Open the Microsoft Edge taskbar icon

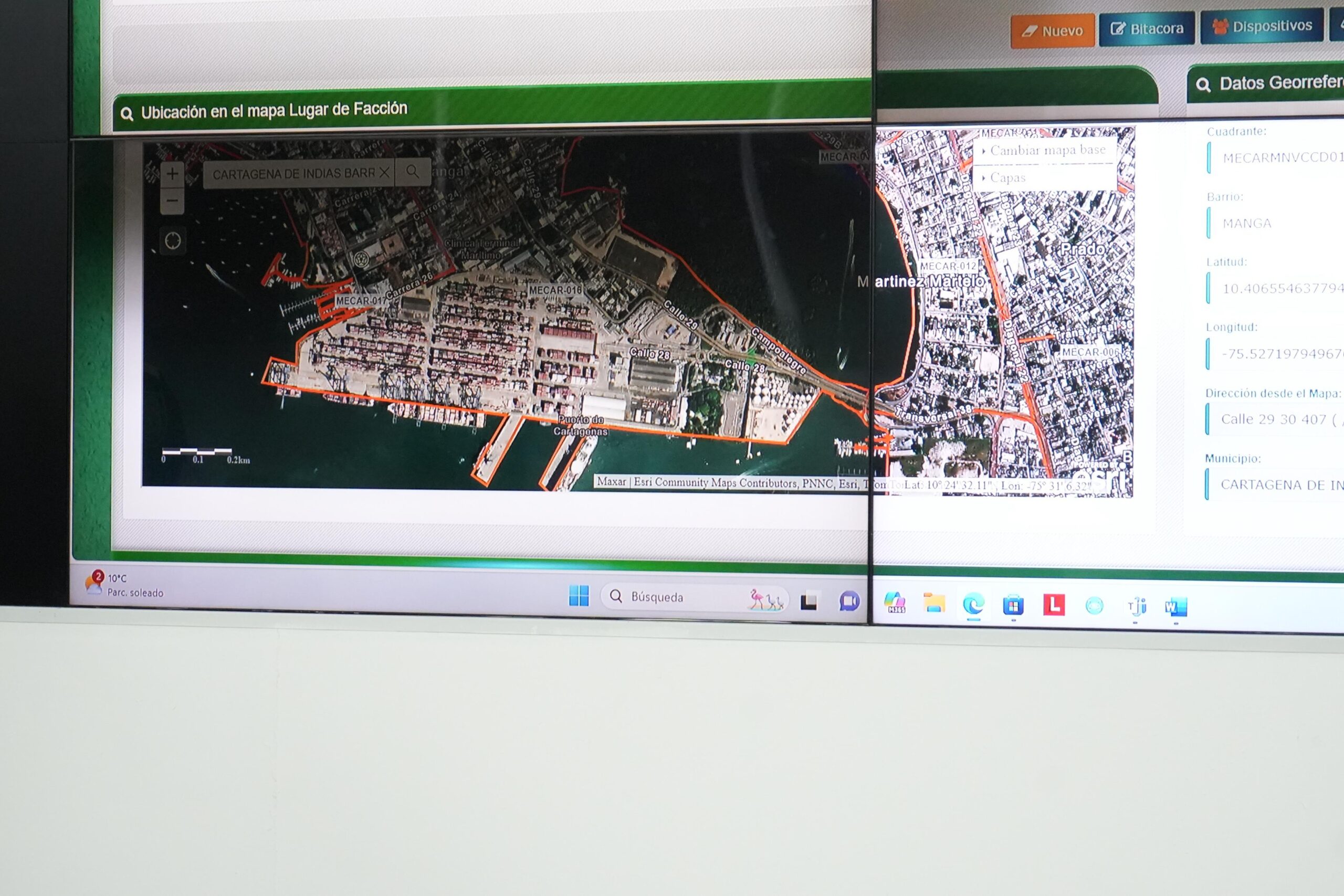click(973, 605)
